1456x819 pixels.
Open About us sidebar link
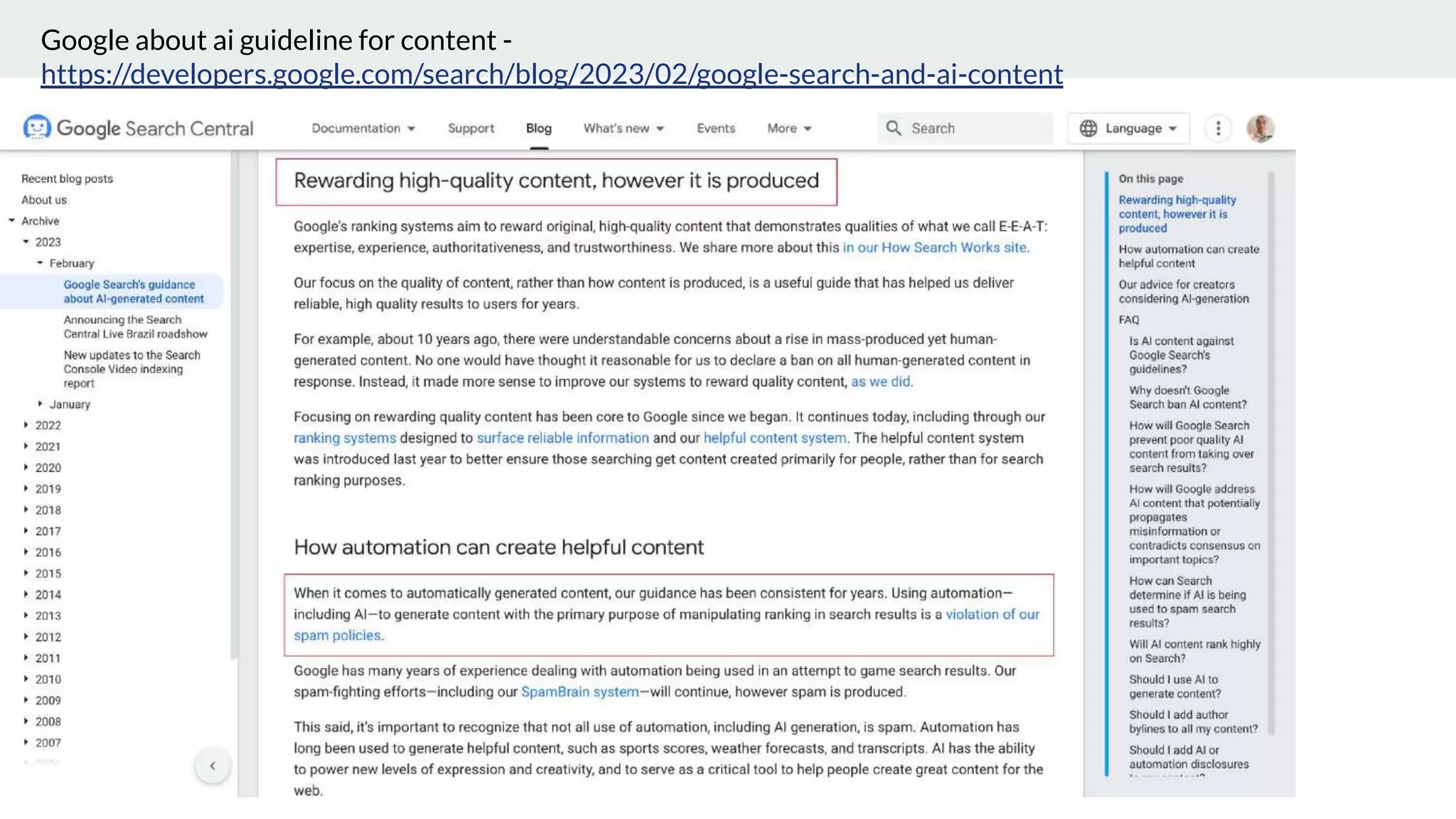click(x=43, y=200)
